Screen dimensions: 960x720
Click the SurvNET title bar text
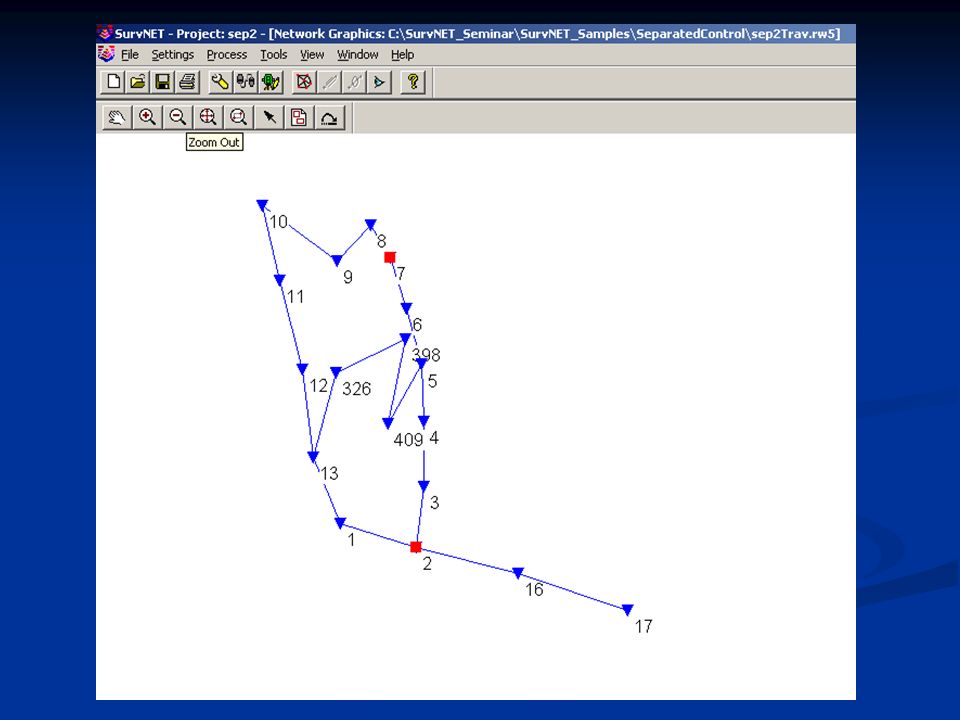[477, 34]
